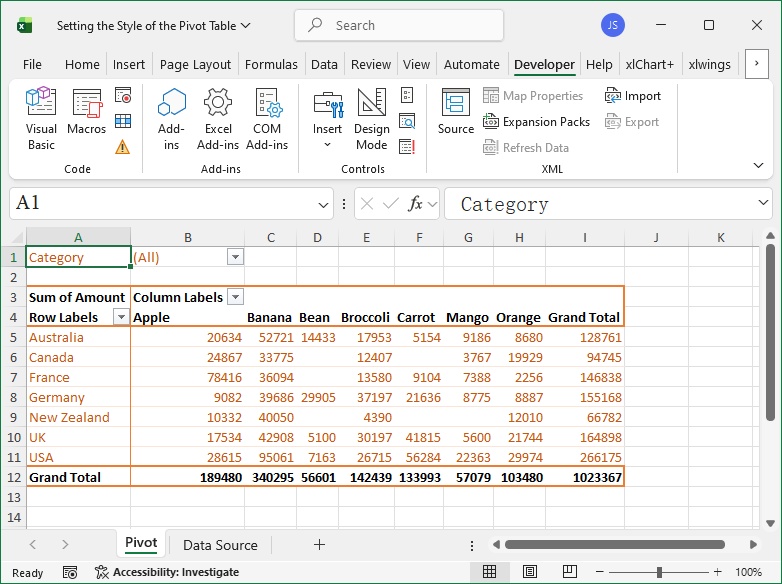Image resolution: width=782 pixels, height=584 pixels.
Task: Toggle Use Relative References icon
Action: [123, 121]
